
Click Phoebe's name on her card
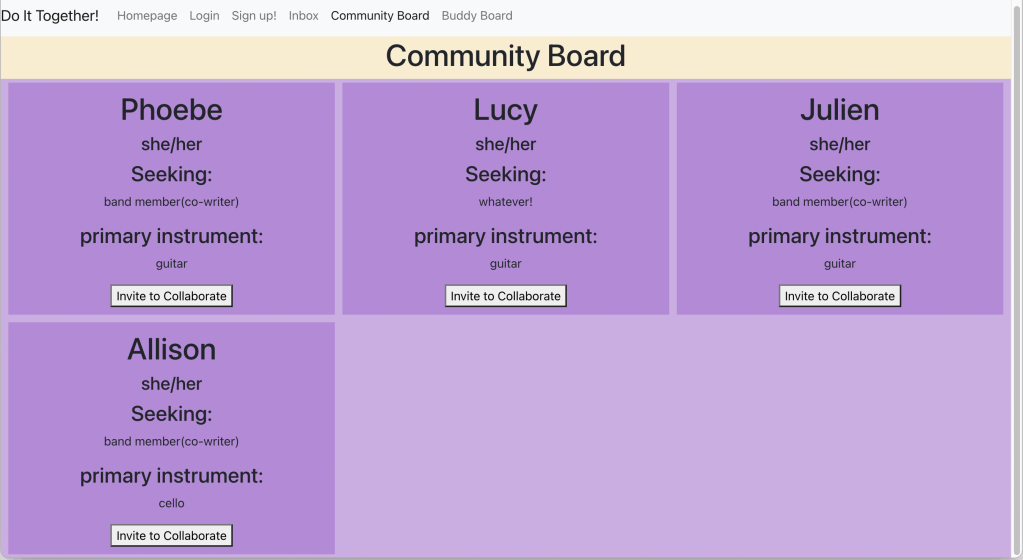(x=171, y=110)
